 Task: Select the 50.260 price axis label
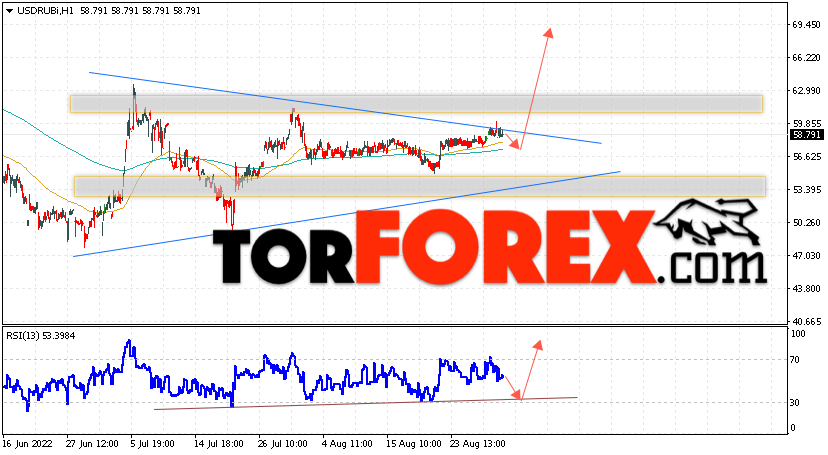[x=806, y=223]
